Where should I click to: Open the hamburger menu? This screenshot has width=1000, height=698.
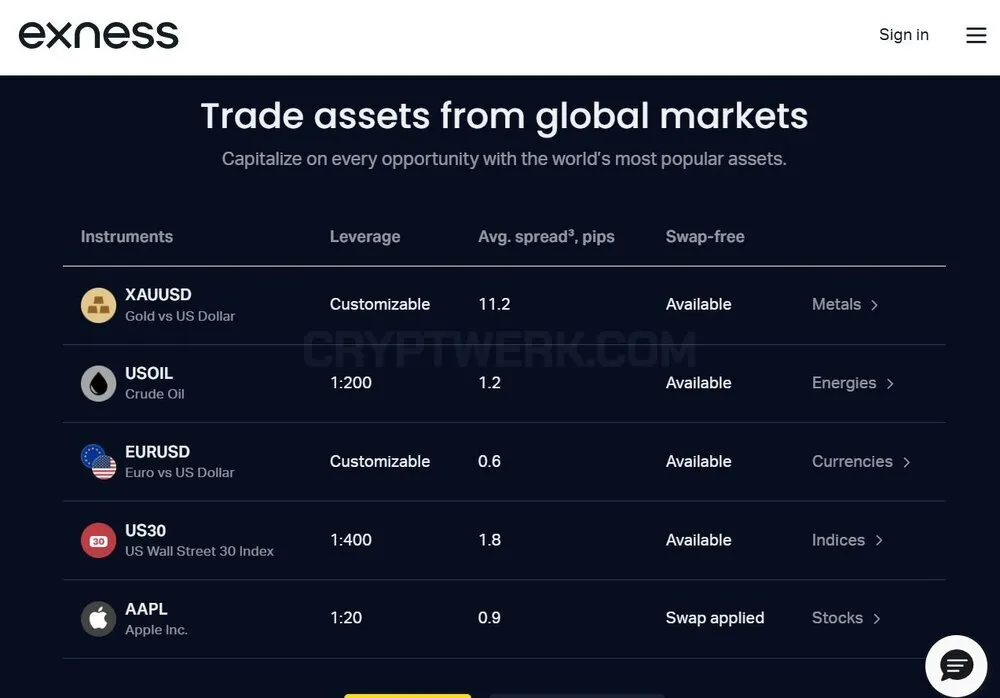click(976, 35)
